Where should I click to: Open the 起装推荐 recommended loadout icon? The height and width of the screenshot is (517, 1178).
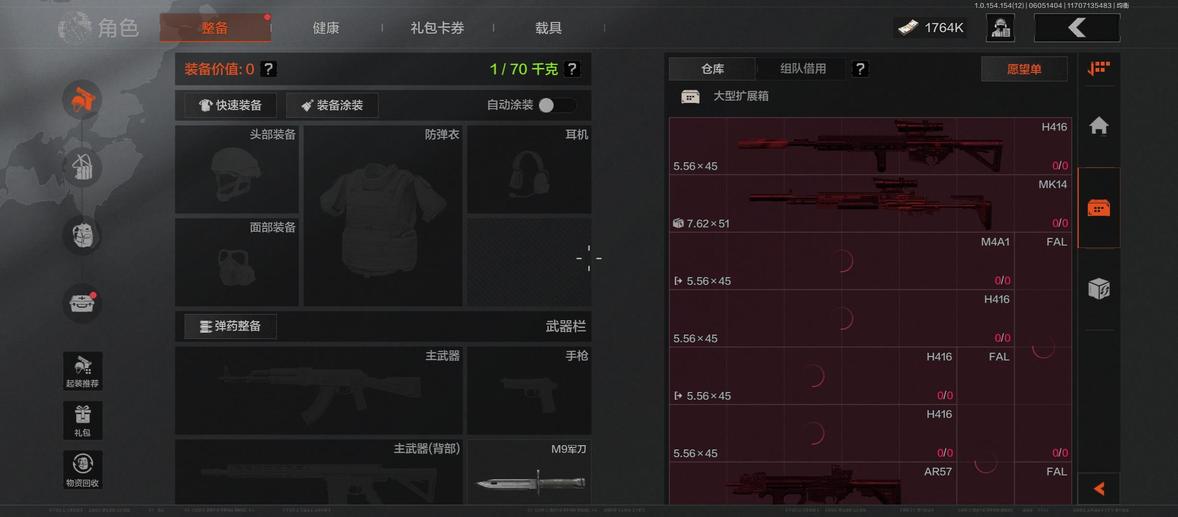click(83, 371)
